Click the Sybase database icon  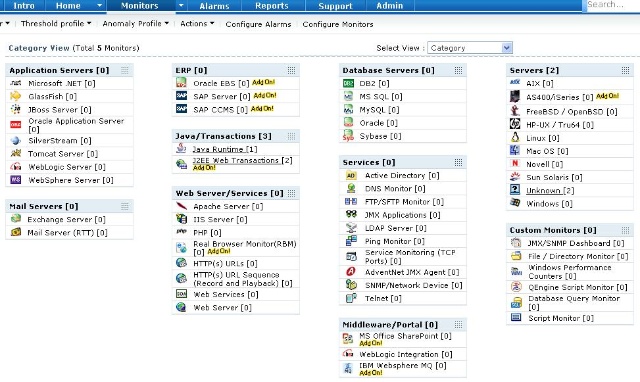coord(348,135)
